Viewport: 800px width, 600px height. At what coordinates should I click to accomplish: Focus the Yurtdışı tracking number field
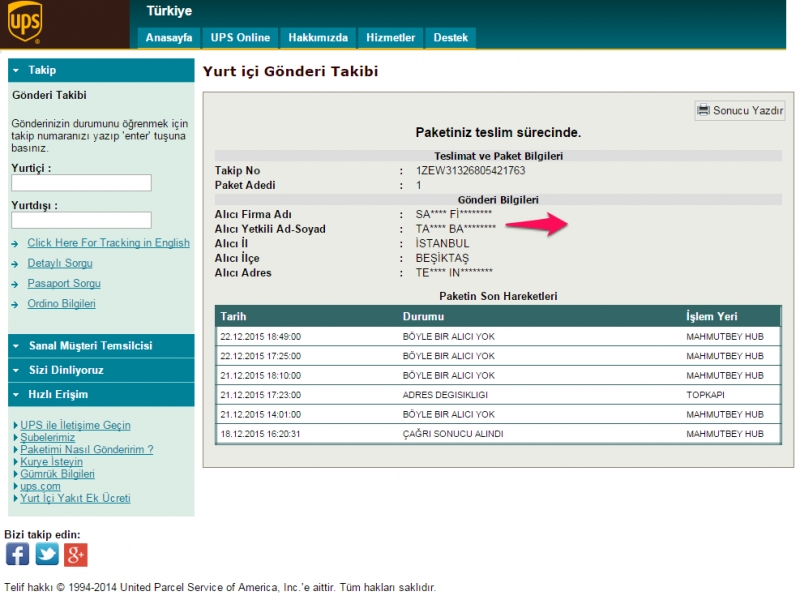pos(81,220)
